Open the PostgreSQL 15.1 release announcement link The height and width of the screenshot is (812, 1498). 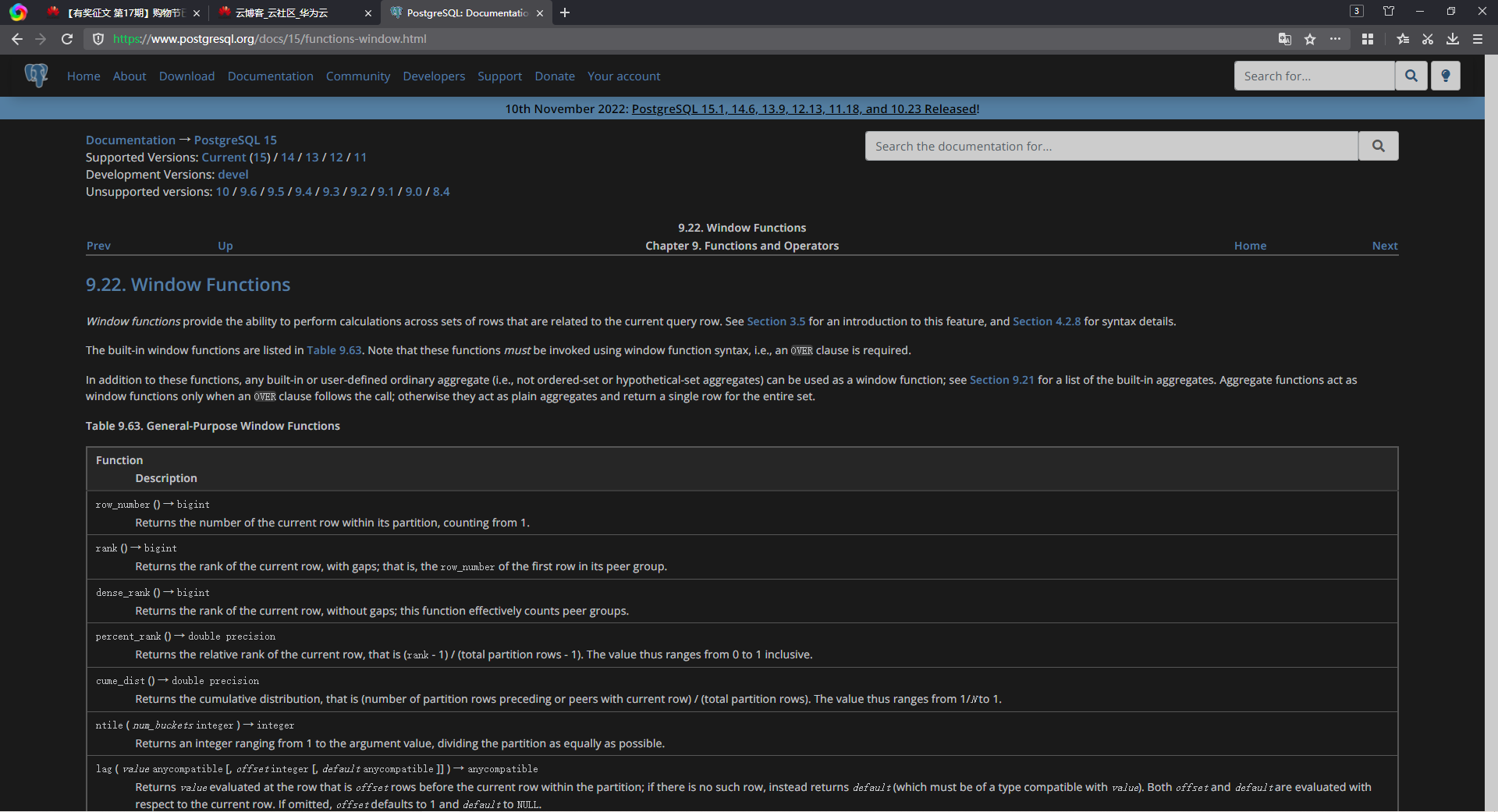(x=804, y=108)
